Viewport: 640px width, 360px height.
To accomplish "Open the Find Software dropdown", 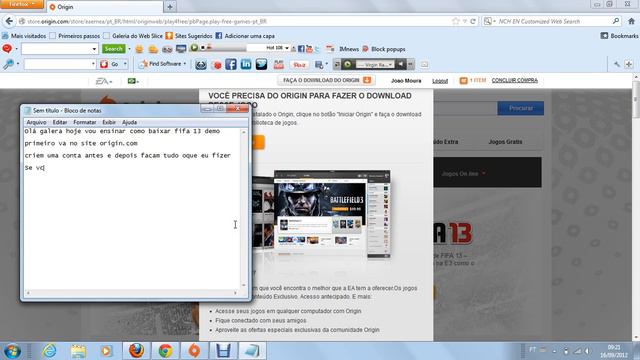I will (x=163, y=64).
